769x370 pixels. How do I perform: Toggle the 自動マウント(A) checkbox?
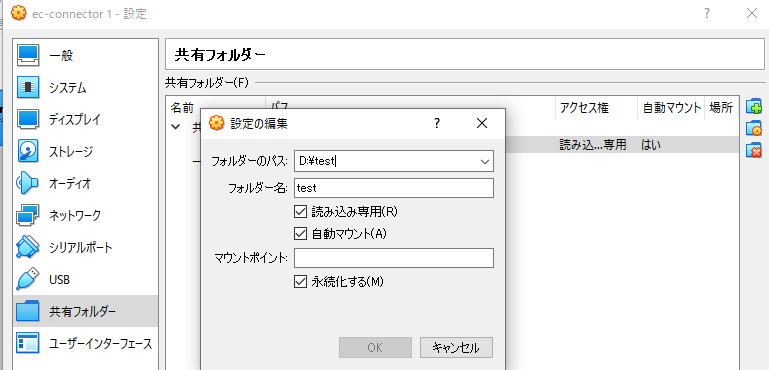coord(300,234)
